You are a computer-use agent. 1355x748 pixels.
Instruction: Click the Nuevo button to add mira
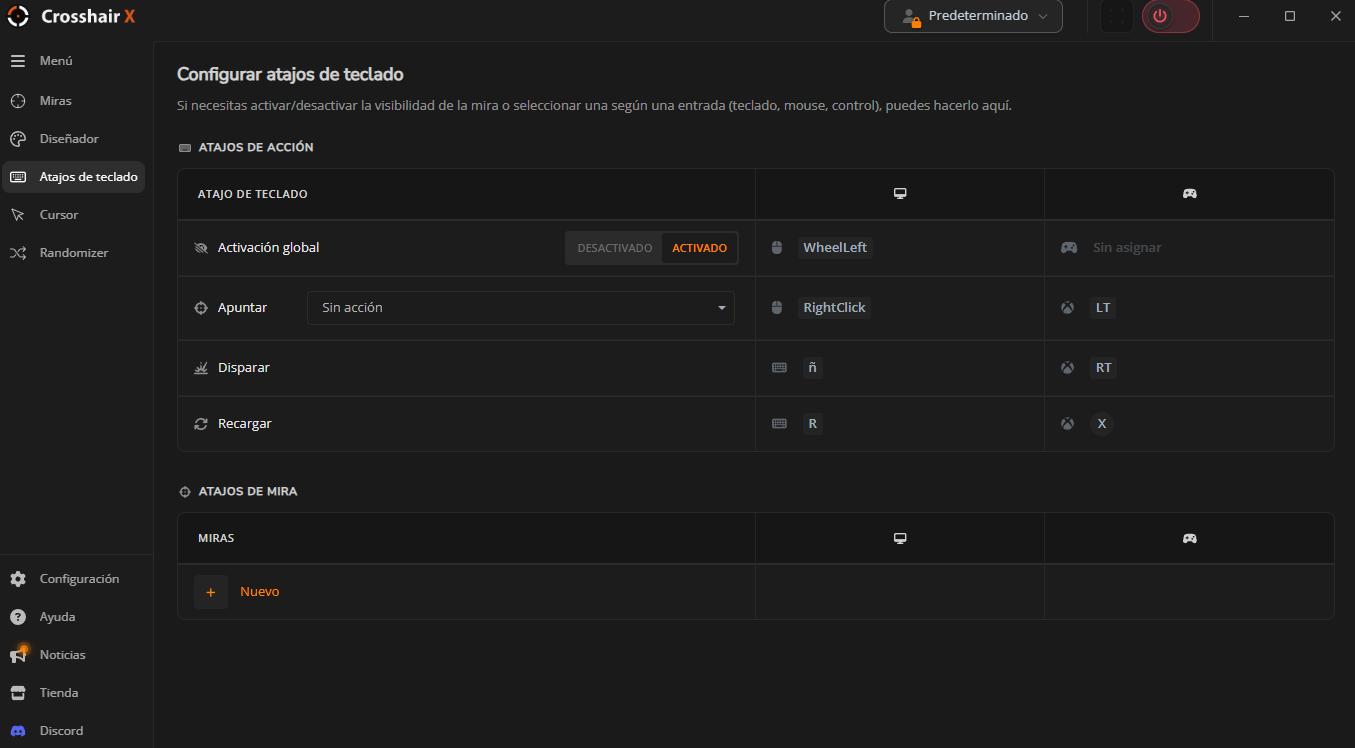(x=259, y=592)
